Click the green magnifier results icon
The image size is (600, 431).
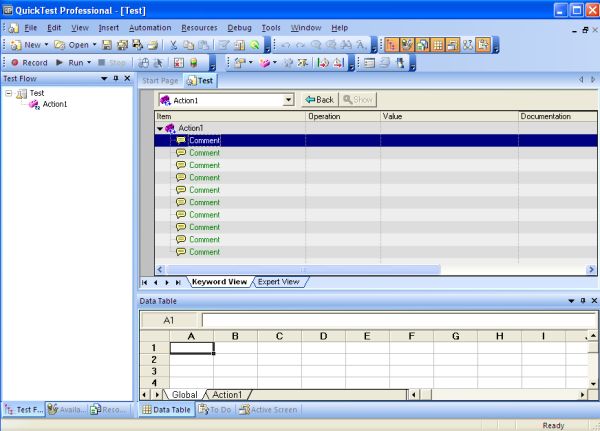(254, 45)
